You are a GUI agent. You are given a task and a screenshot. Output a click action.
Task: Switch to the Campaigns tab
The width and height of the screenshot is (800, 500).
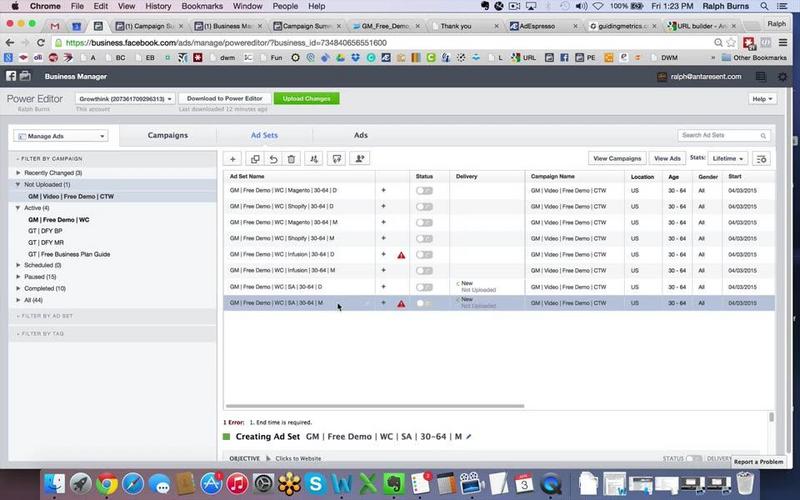click(168, 135)
